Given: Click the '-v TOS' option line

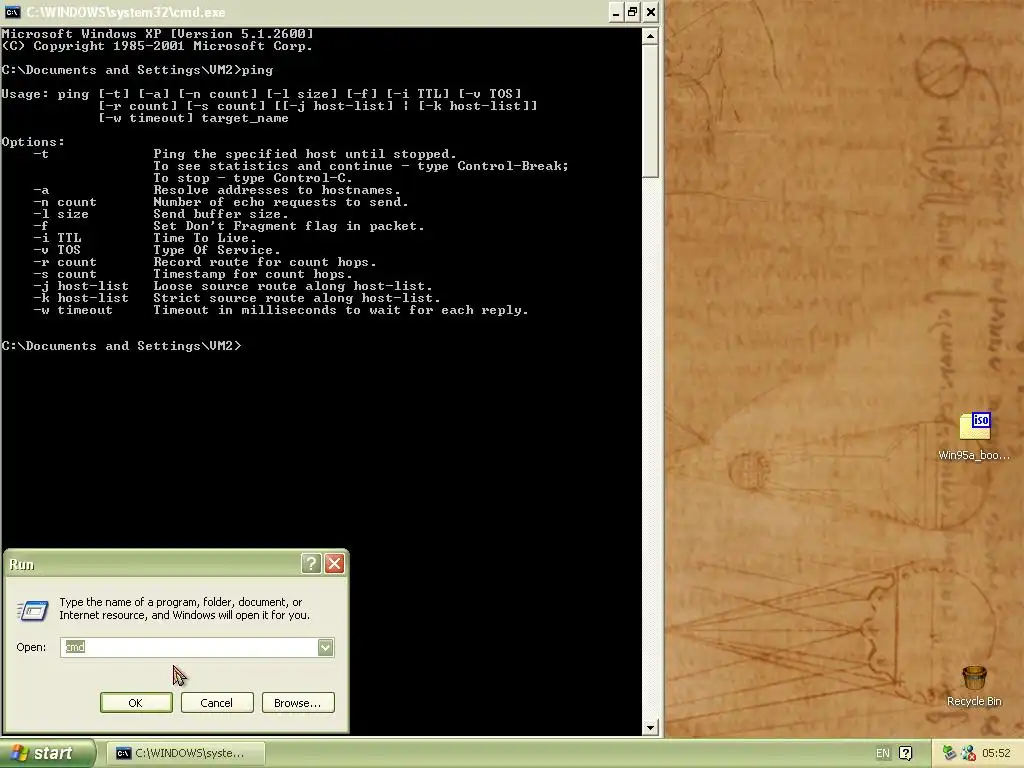Looking at the screenshot, I should (x=157, y=250).
